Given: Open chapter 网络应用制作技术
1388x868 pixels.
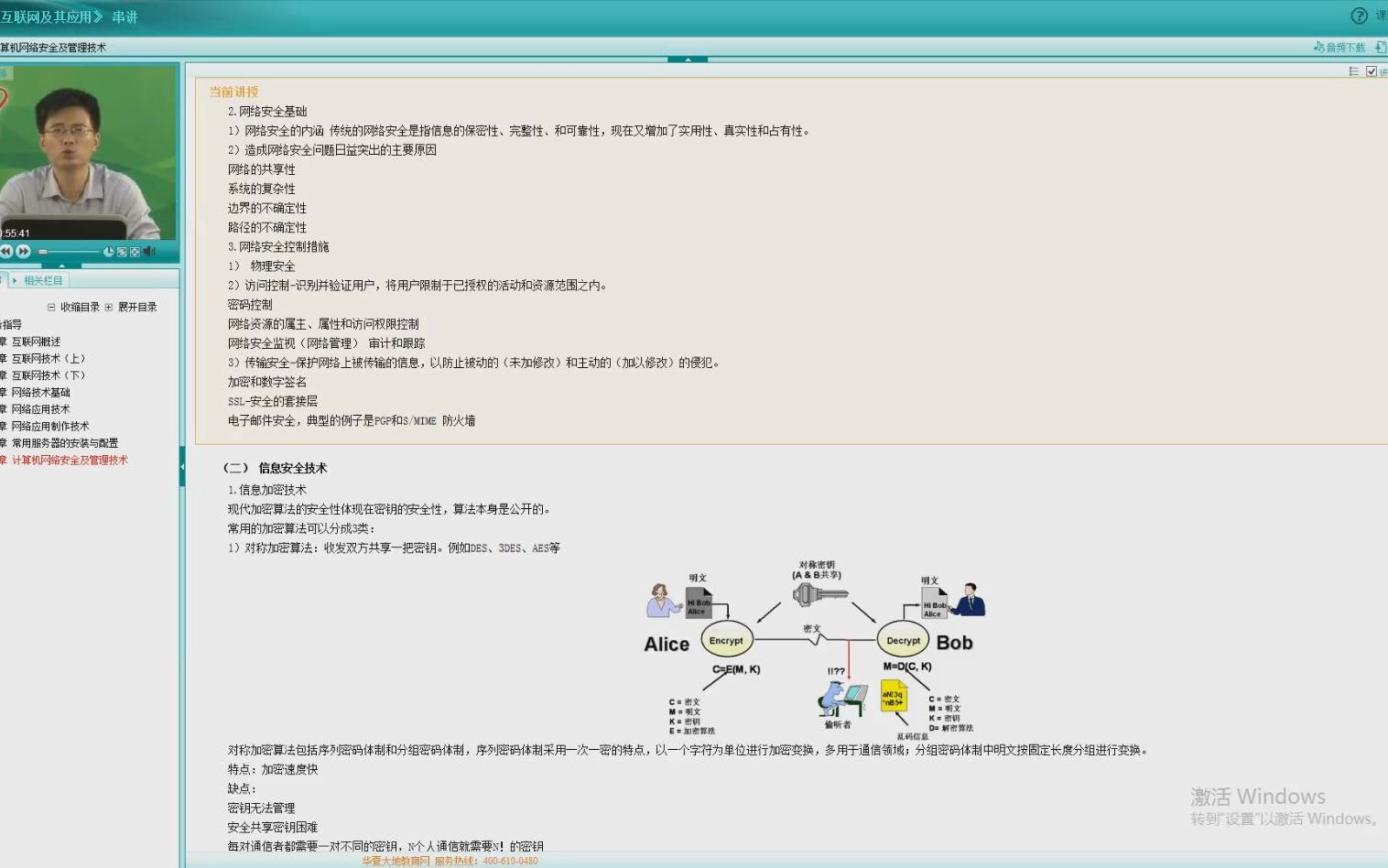Looking at the screenshot, I should pos(50,426).
